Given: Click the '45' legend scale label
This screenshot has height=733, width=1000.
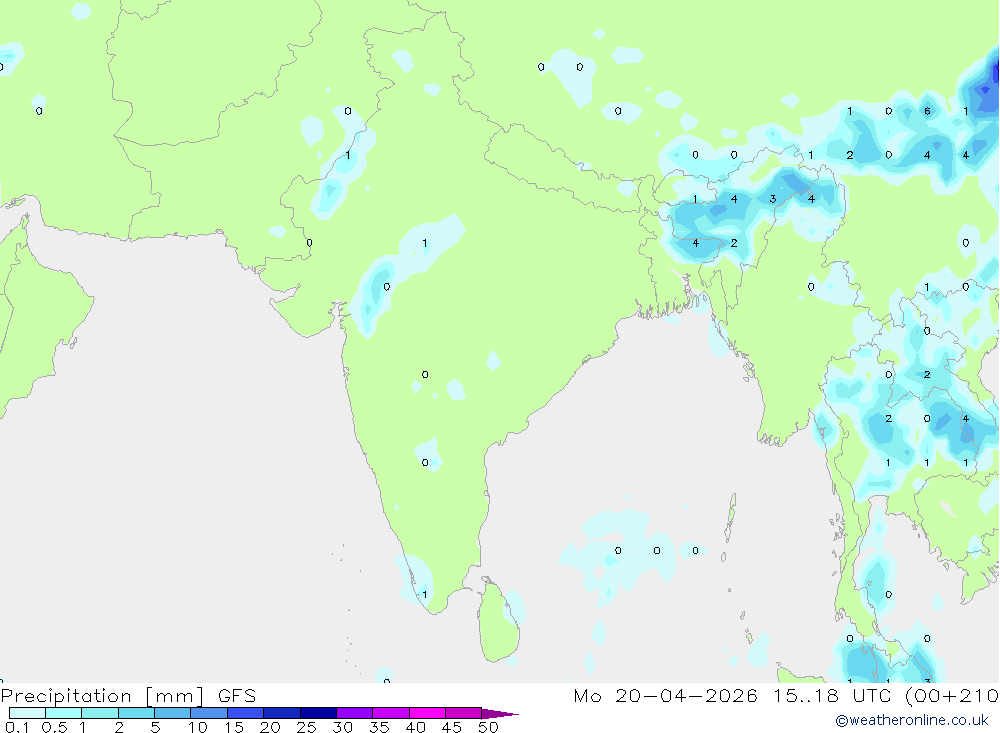Looking at the screenshot, I should coord(452,727).
